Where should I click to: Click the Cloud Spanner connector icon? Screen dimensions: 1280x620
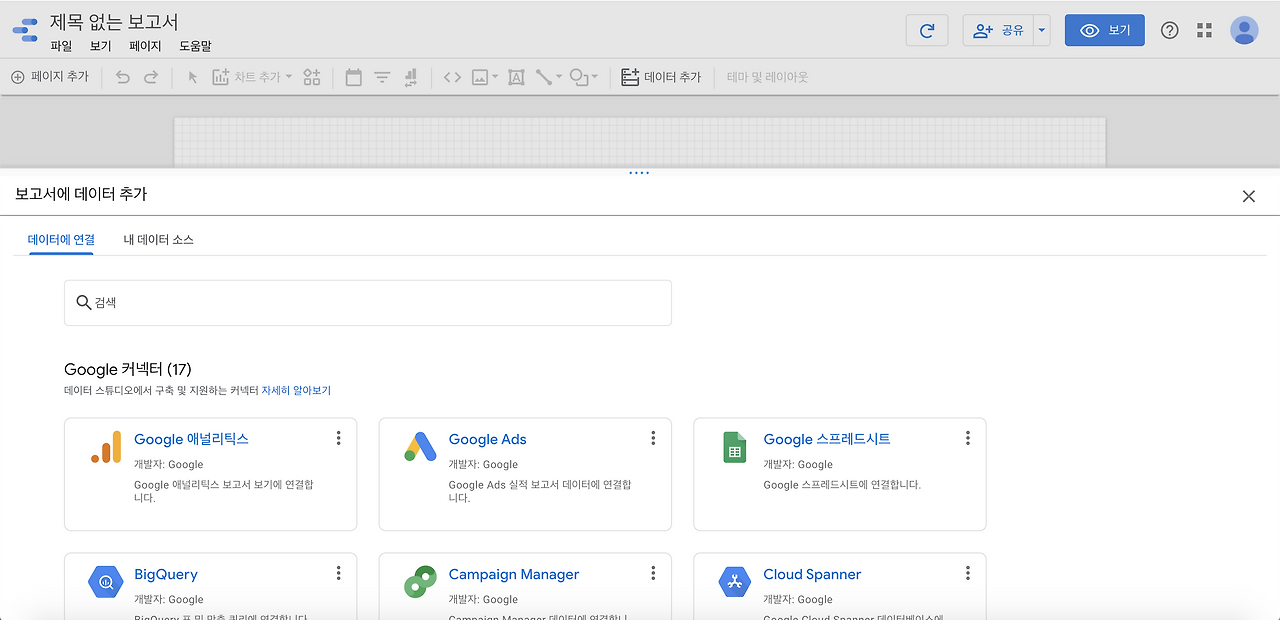[x=735, y=581]
